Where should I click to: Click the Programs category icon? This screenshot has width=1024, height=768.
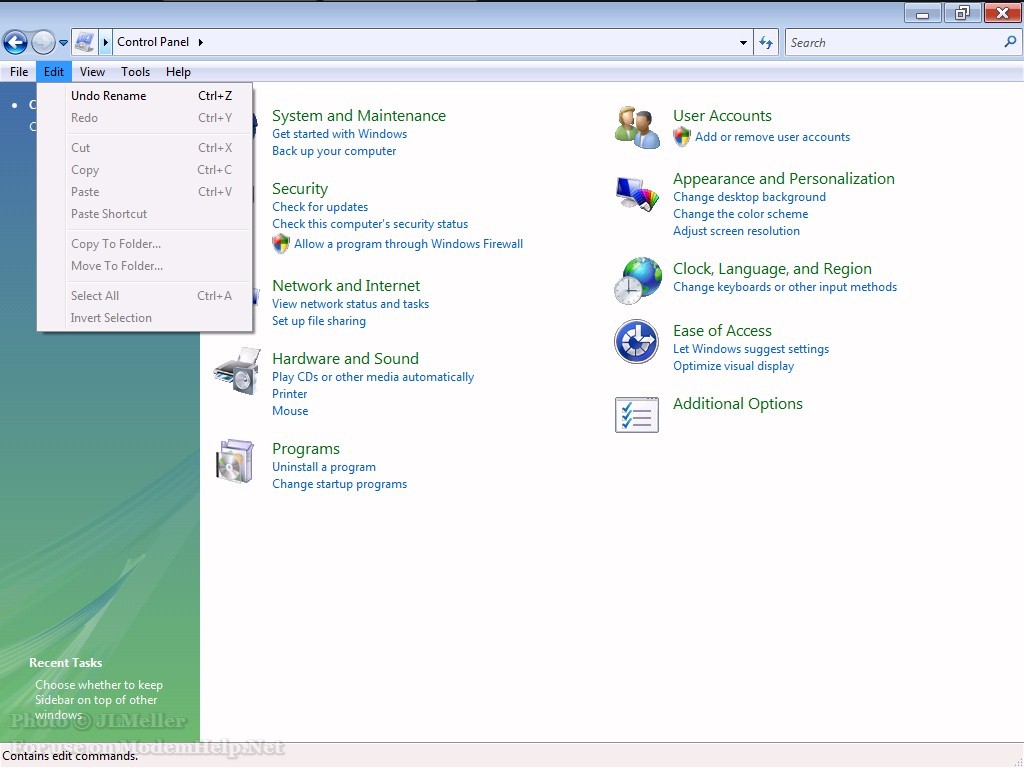pos(237,461)
